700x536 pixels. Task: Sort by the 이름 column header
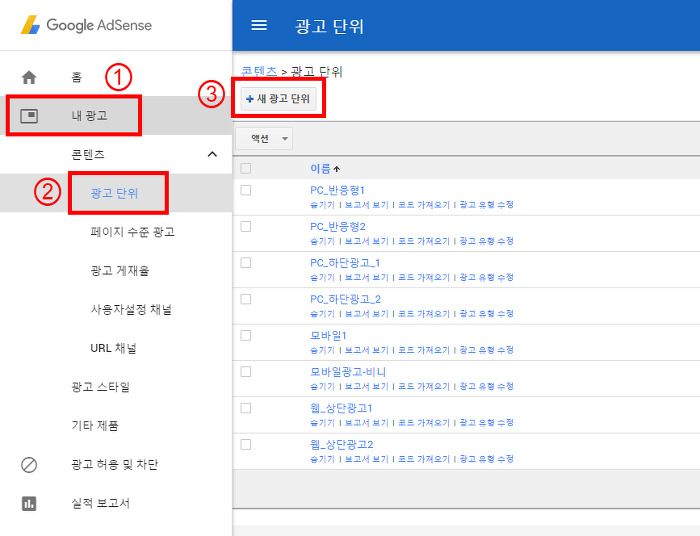click(320, 169)
